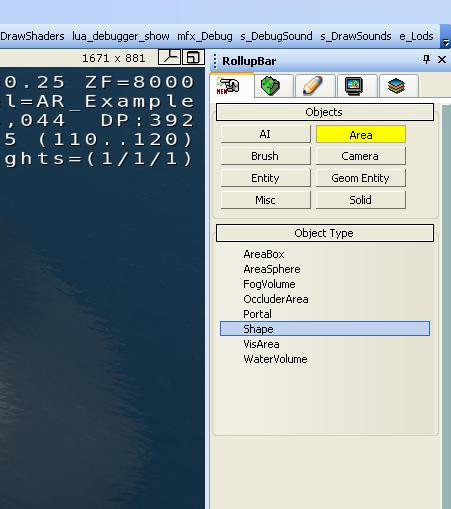Open the Create objects tab icon

pos(228,86)
